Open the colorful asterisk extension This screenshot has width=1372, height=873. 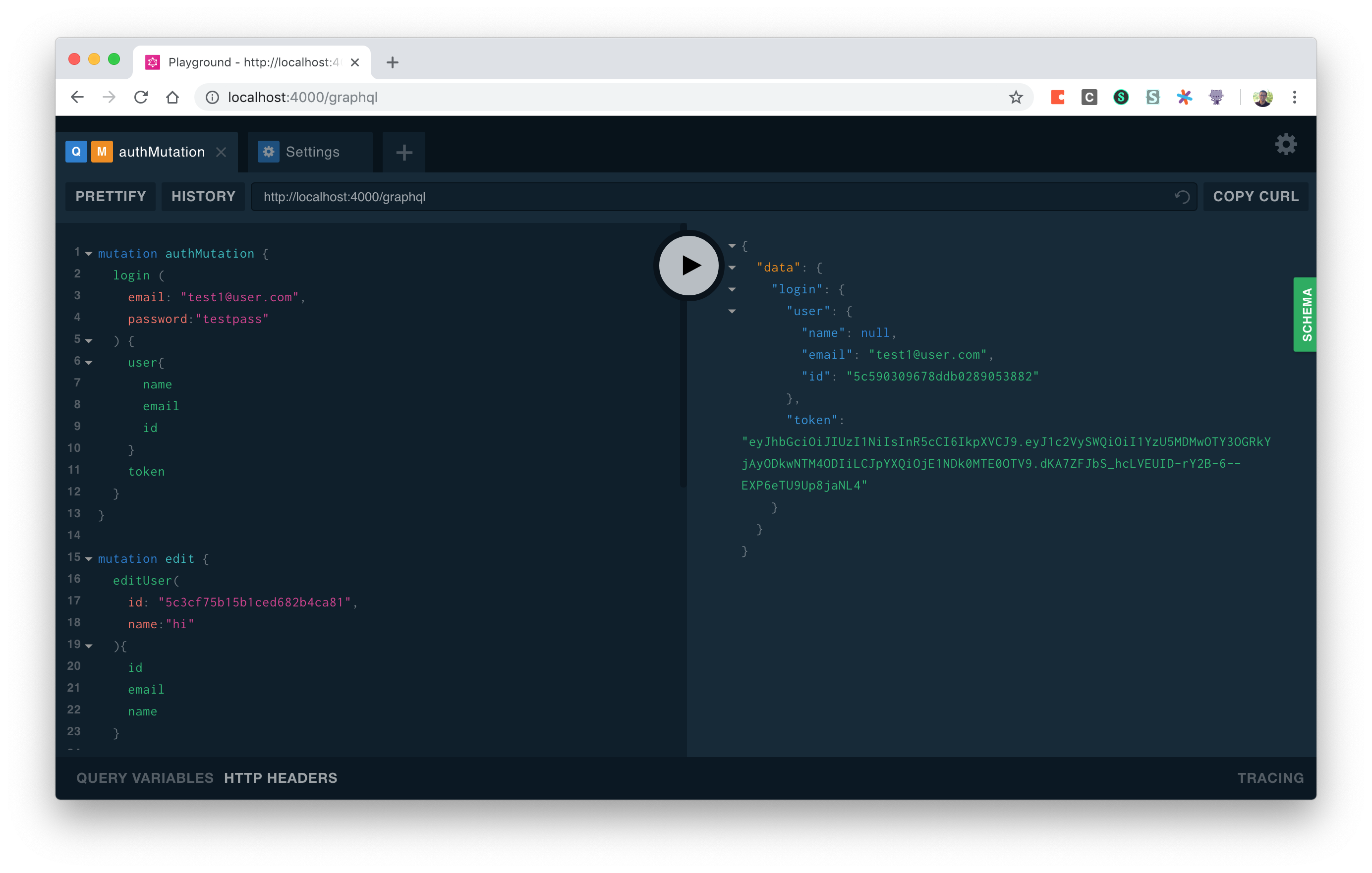[1185, 98]
